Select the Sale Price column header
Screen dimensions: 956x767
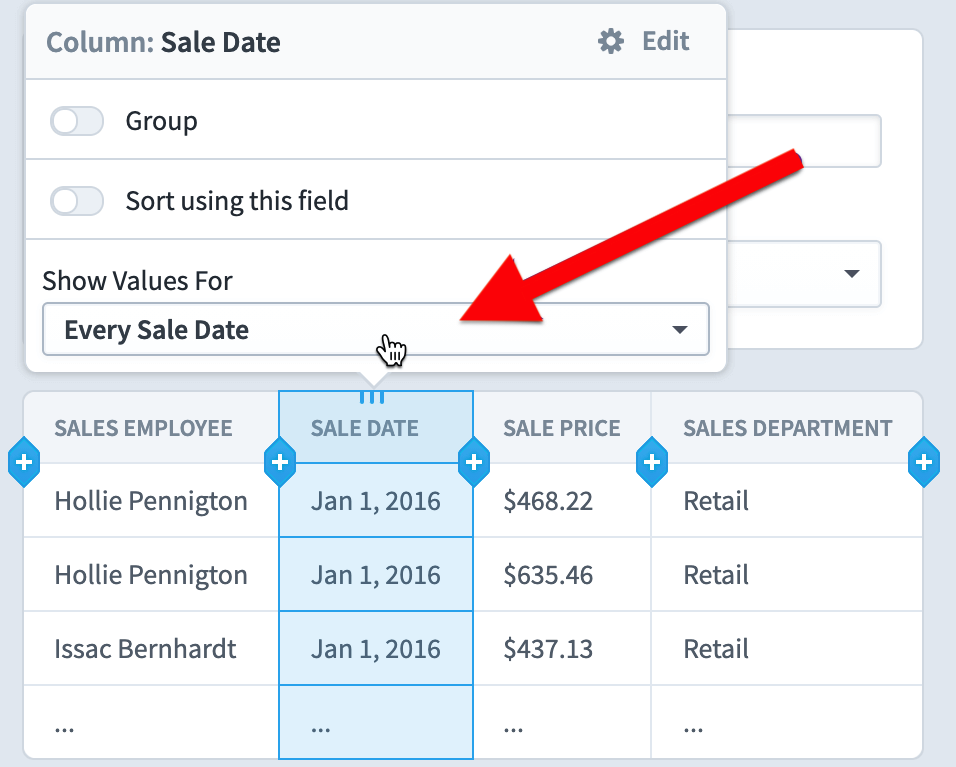point(562,428)
